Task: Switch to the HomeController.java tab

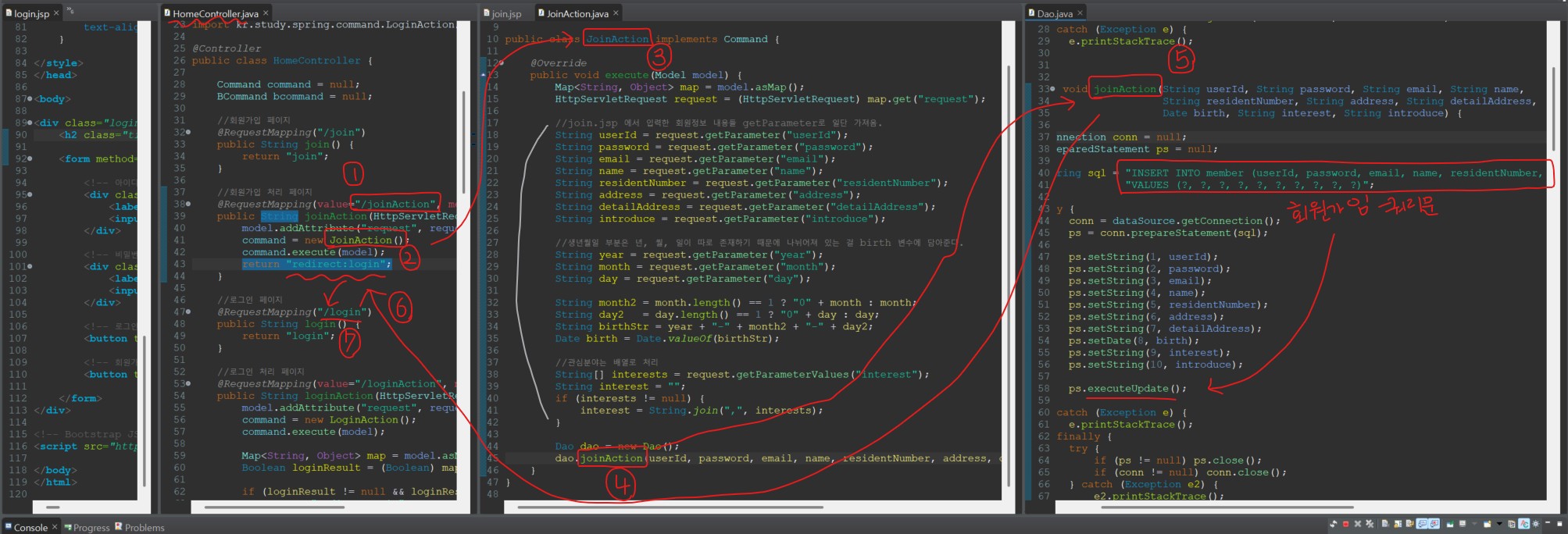Action: (x=216, y=13)
